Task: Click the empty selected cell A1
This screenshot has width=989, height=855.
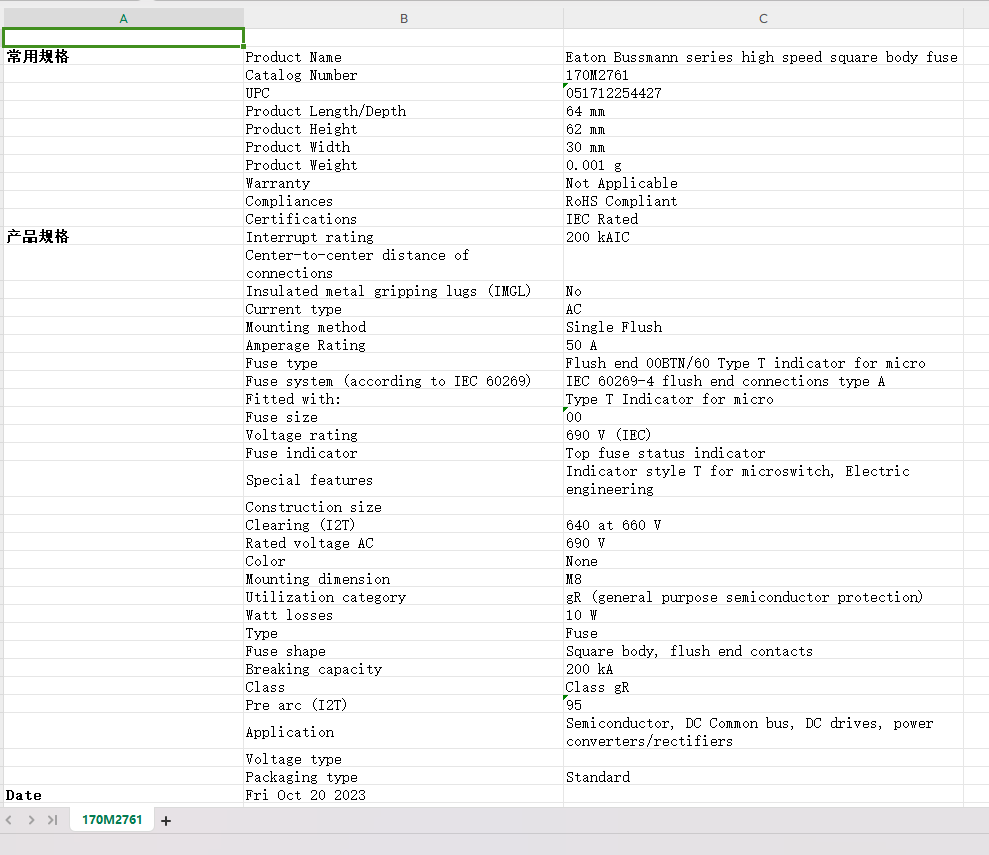Action: pos(124,38)
